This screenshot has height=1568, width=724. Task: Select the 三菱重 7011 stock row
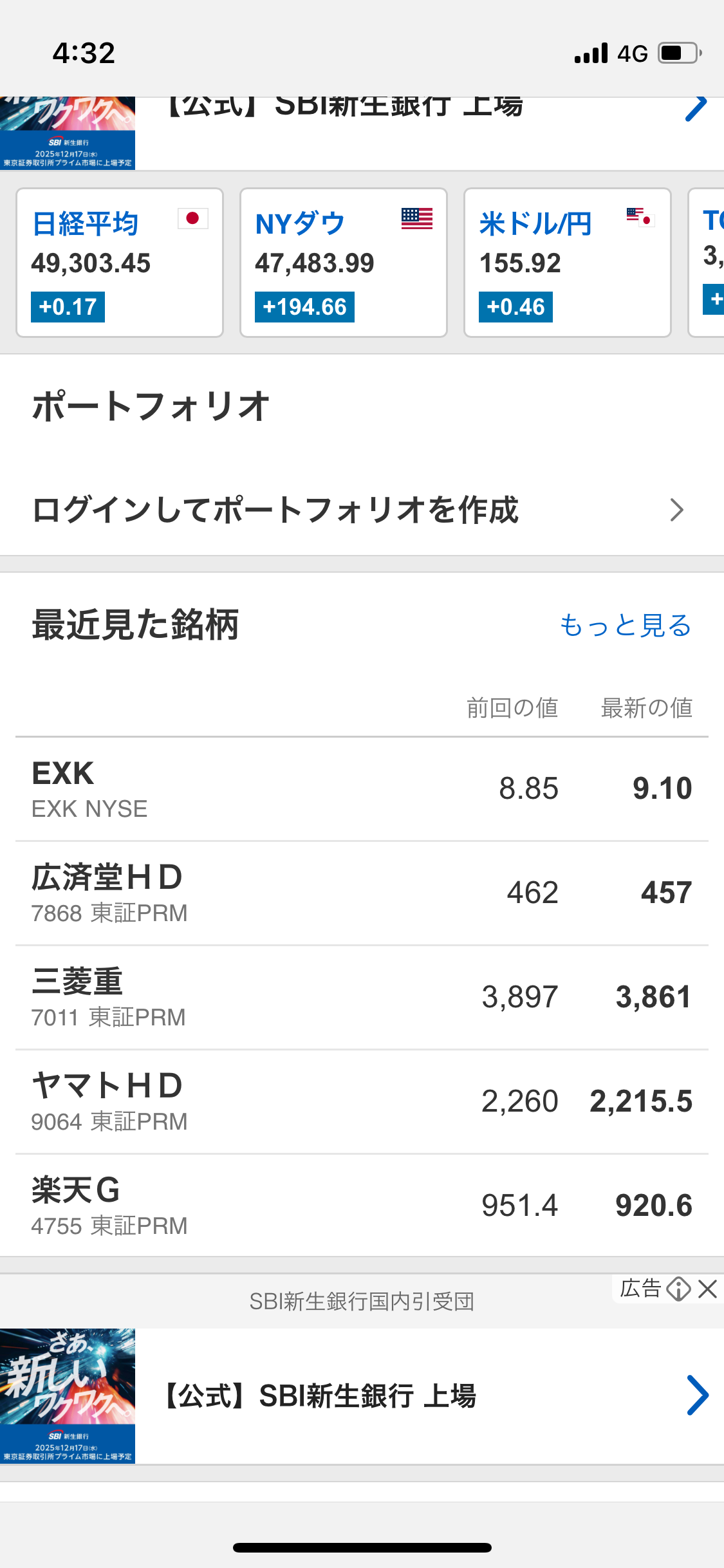(x=362, y=998)
